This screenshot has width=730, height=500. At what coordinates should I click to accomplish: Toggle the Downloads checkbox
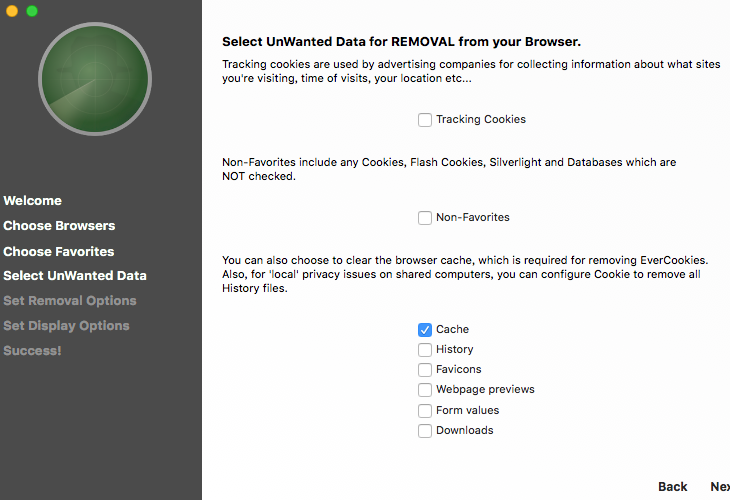click(425, 431)
